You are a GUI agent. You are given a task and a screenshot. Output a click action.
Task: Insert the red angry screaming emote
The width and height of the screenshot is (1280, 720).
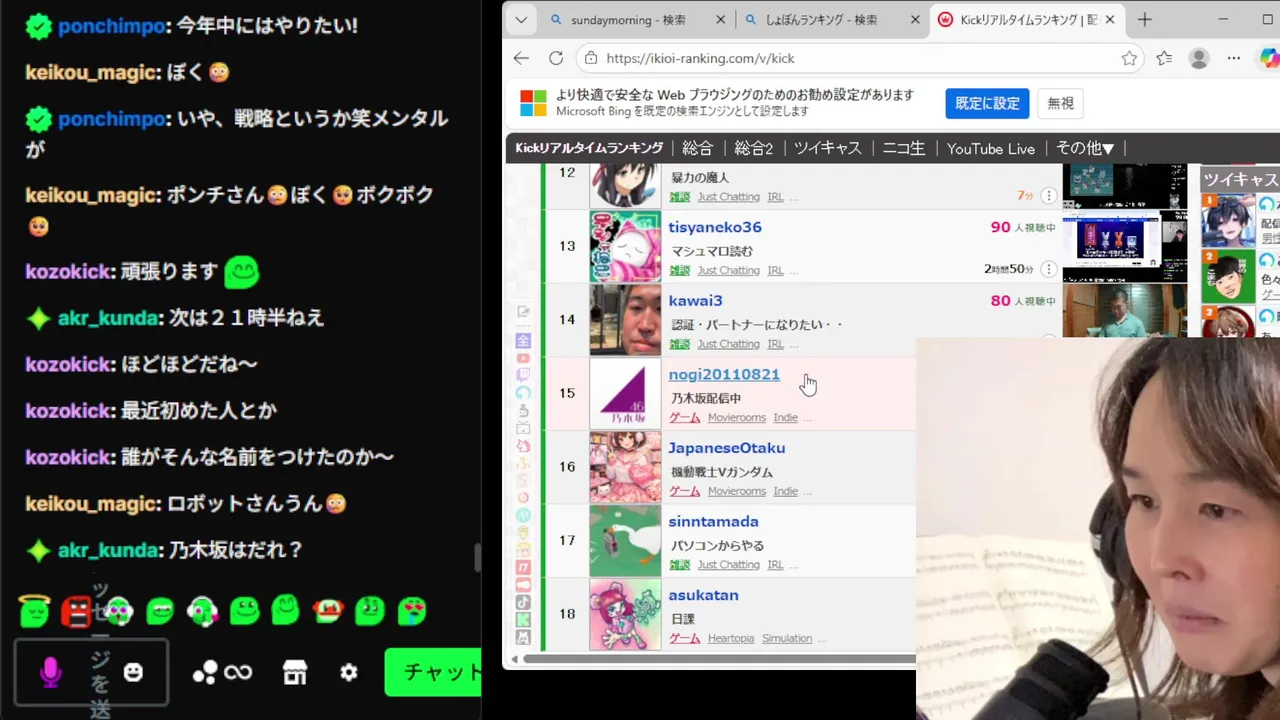point(76,610)
